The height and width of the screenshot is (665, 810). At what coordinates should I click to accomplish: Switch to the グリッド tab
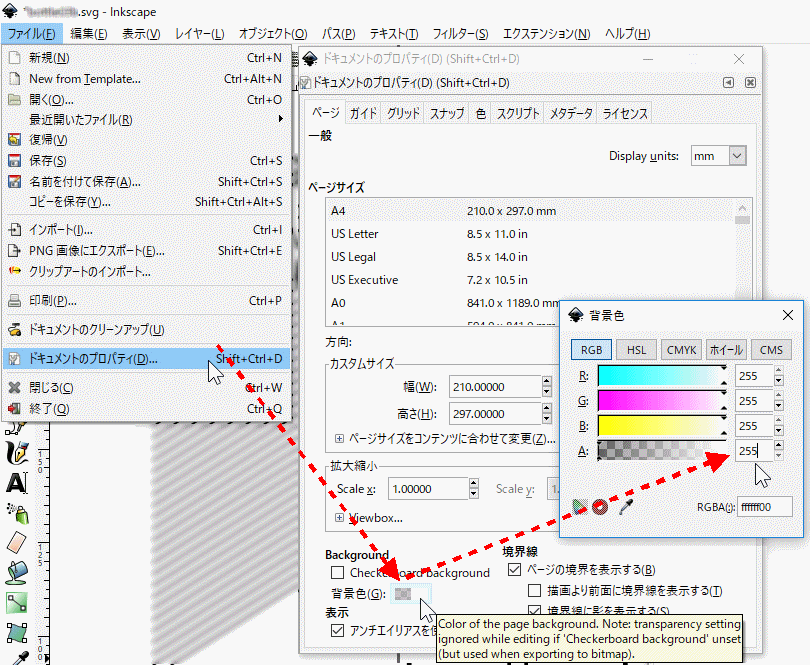[x=403, y=114]
